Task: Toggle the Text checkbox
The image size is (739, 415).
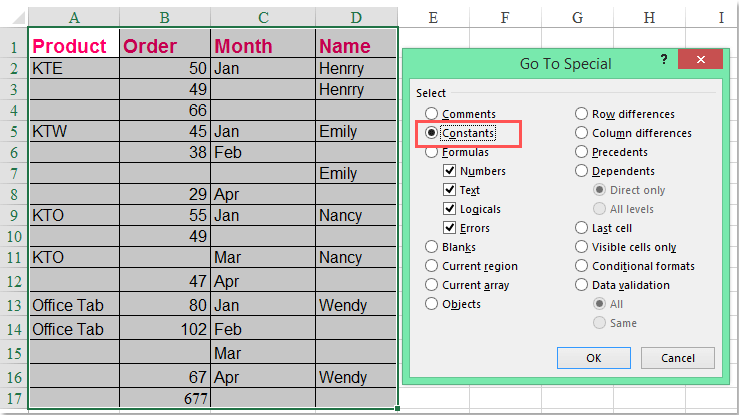Action: click(451, 190)
